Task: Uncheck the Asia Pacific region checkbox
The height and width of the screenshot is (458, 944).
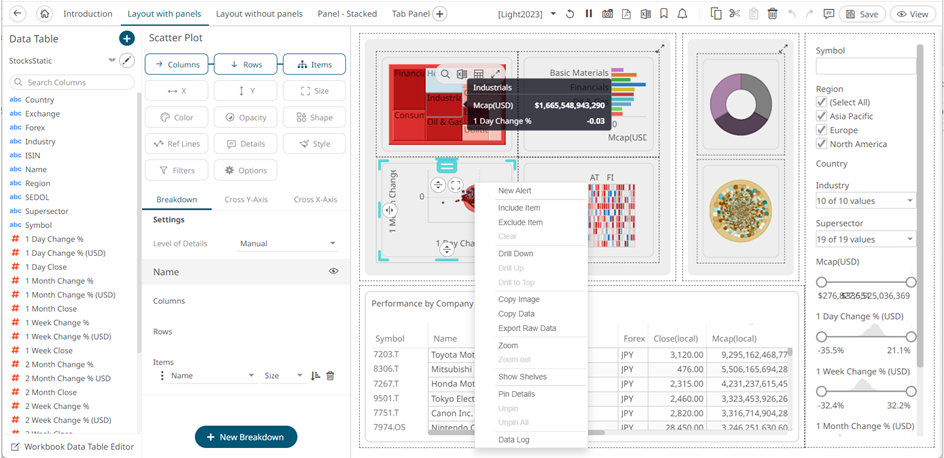Action: click(x=822, y=116)
